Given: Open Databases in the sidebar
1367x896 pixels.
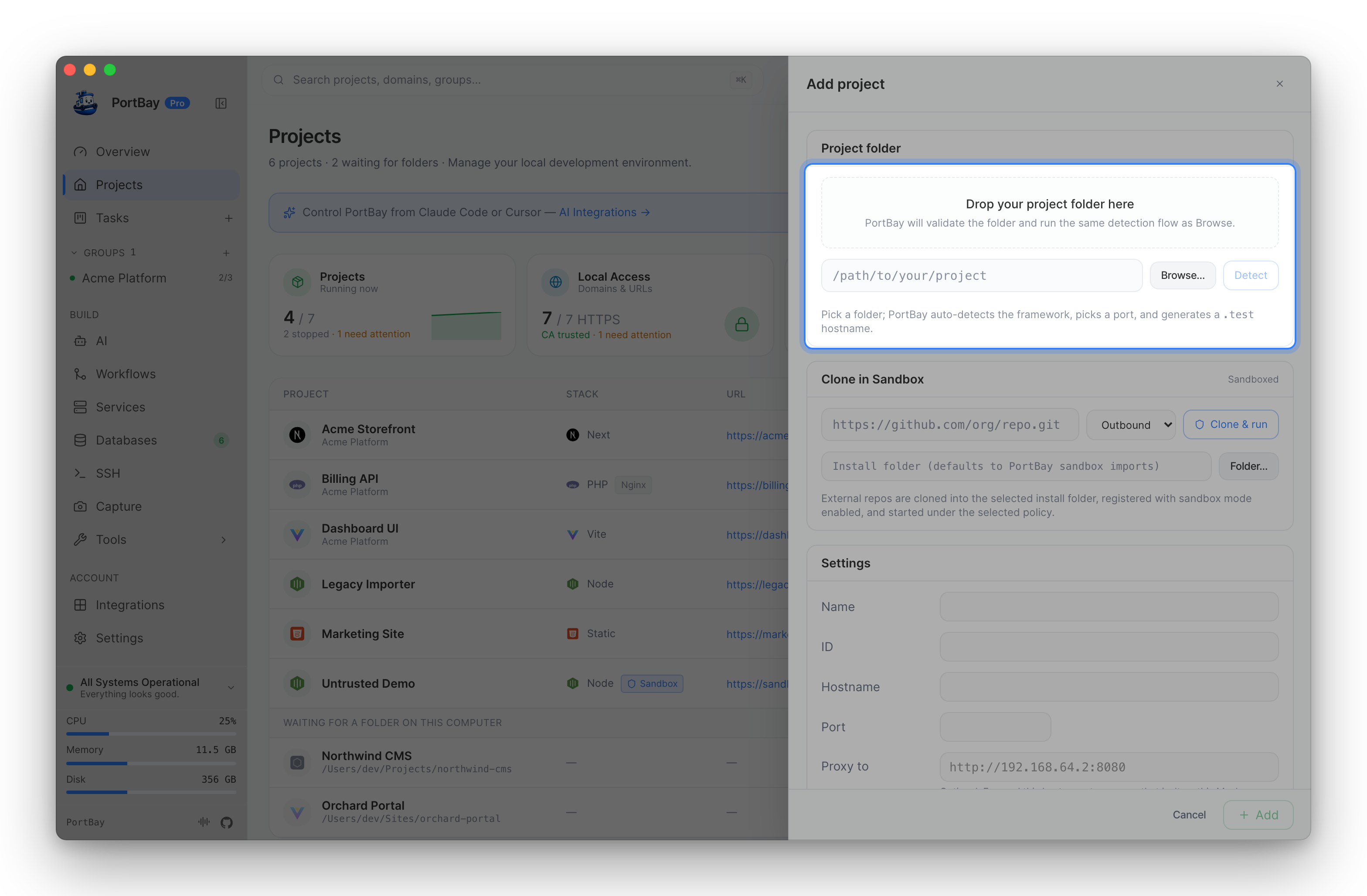Looking at the screenshot, I should tap(150, 441).
